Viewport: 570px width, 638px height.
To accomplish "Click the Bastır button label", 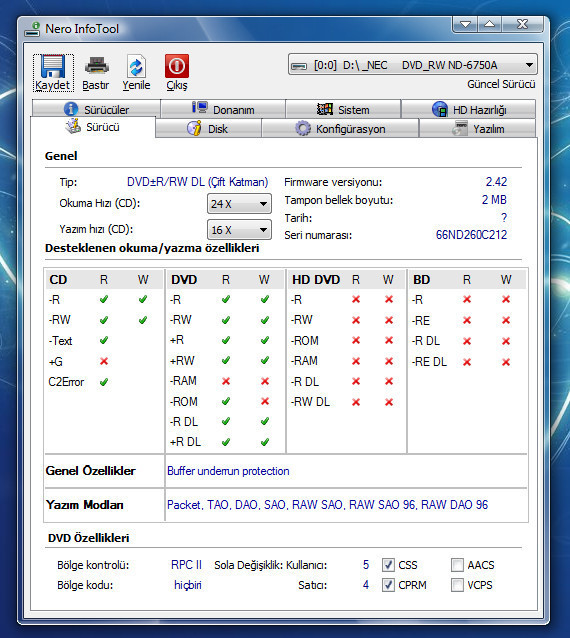I will pos(96,85).
